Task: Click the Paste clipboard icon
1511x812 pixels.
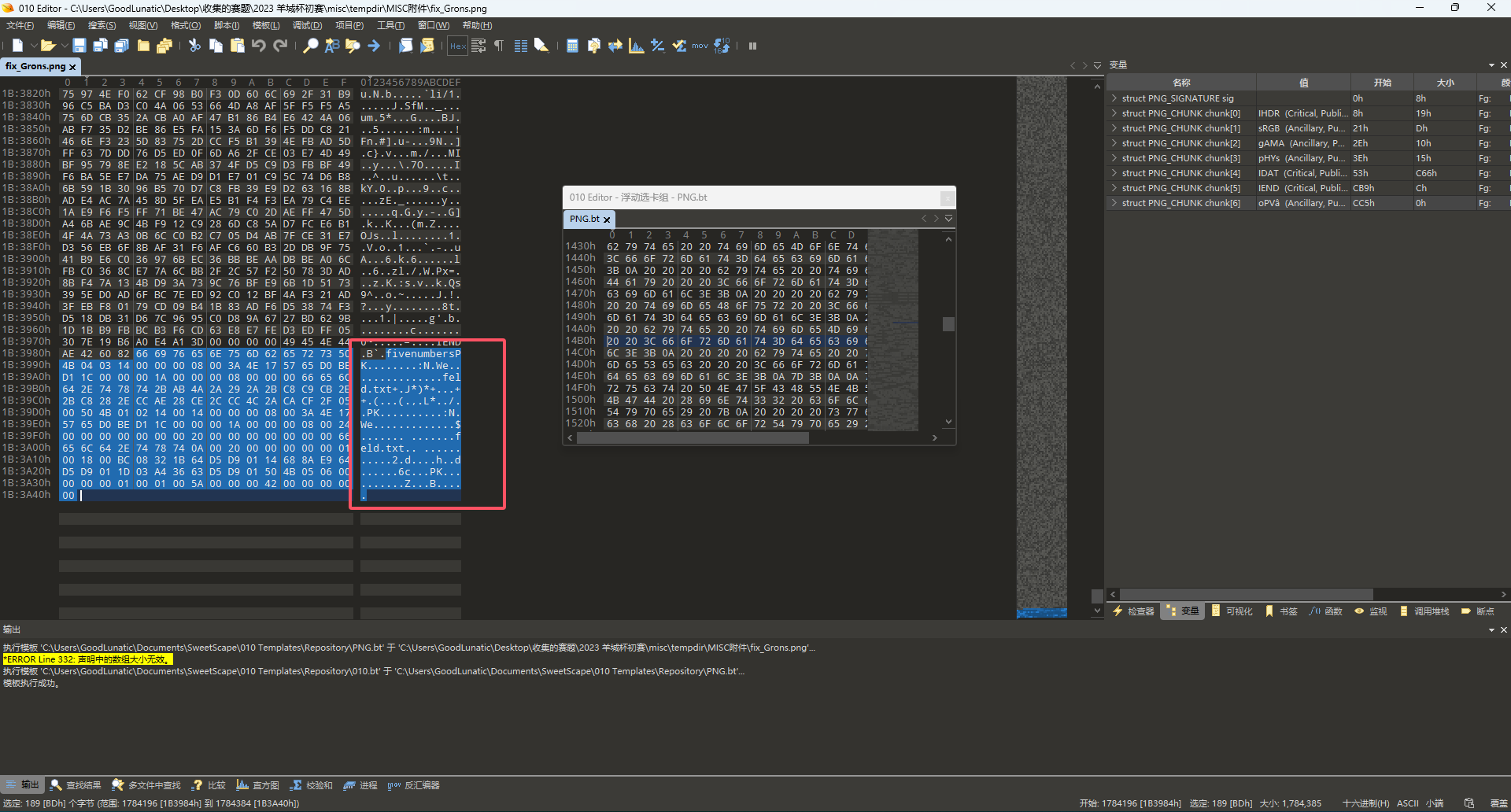Action: click(x=237, y=46)
